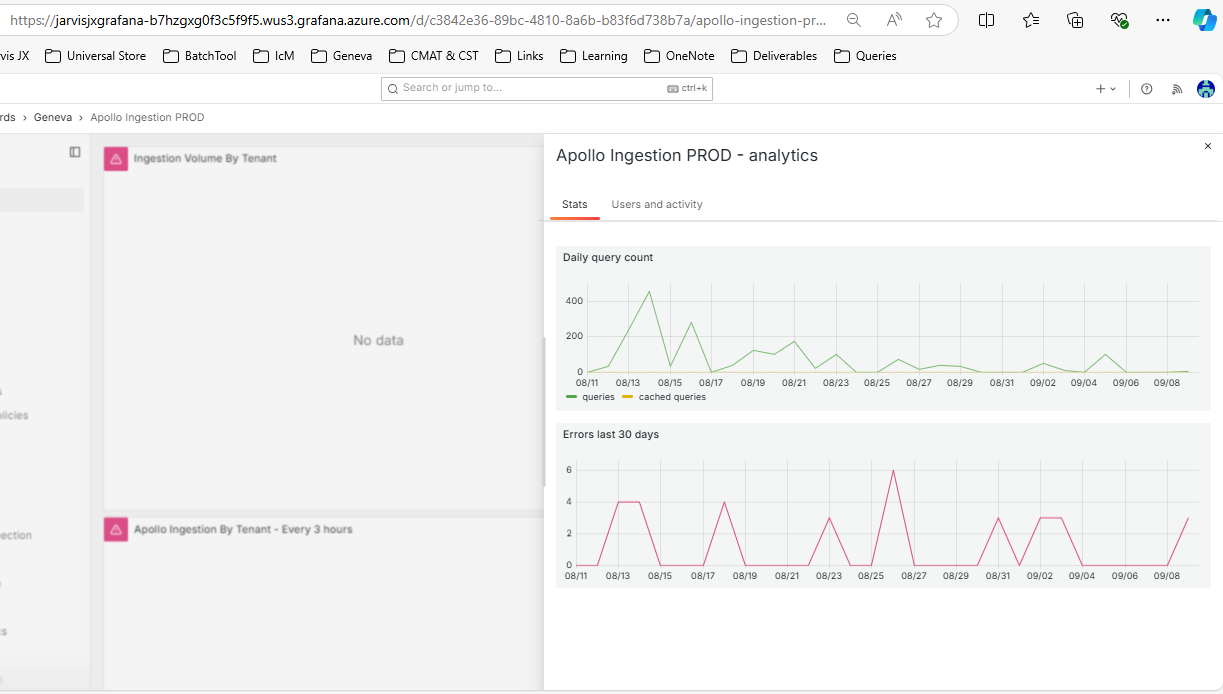1223x694 pixels.
Task: Open the Geneva bookmark folder
Action: click(342, 56)
